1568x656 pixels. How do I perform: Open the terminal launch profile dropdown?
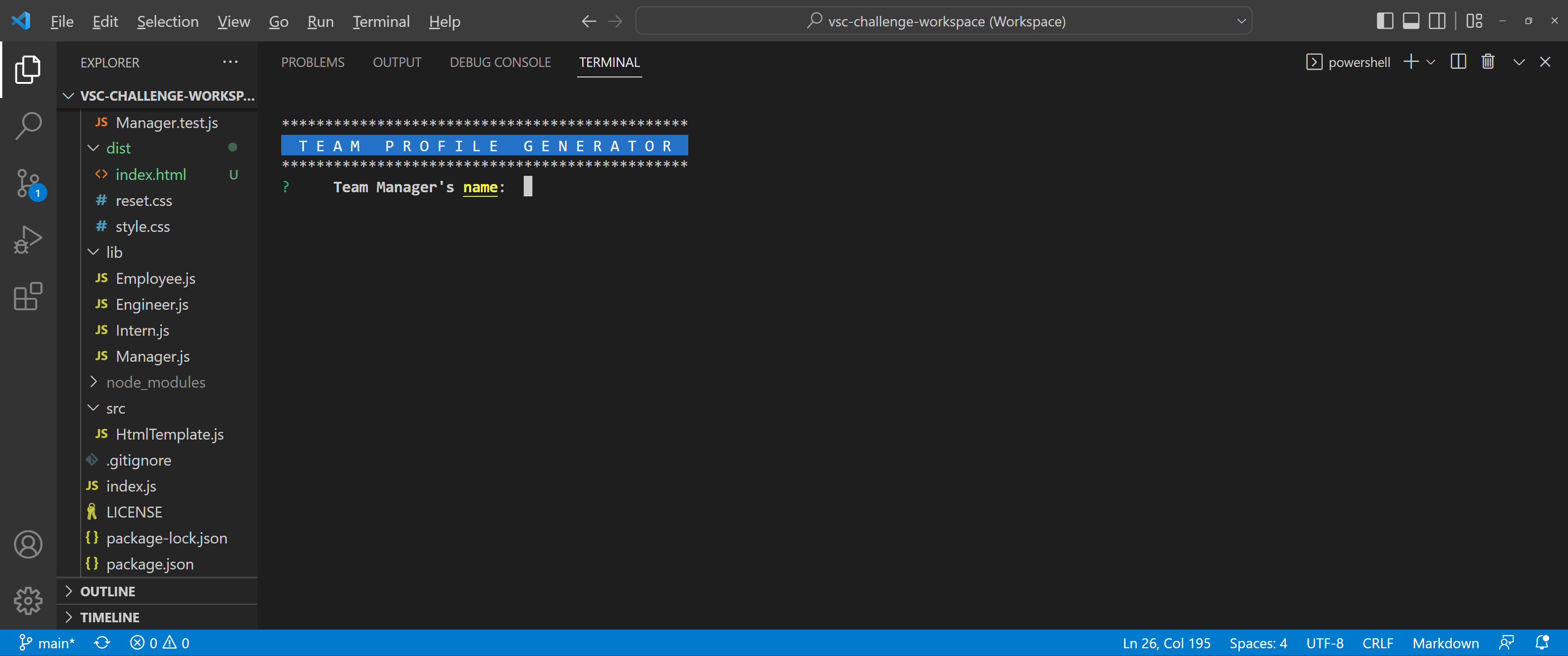tap(1431, 62)
